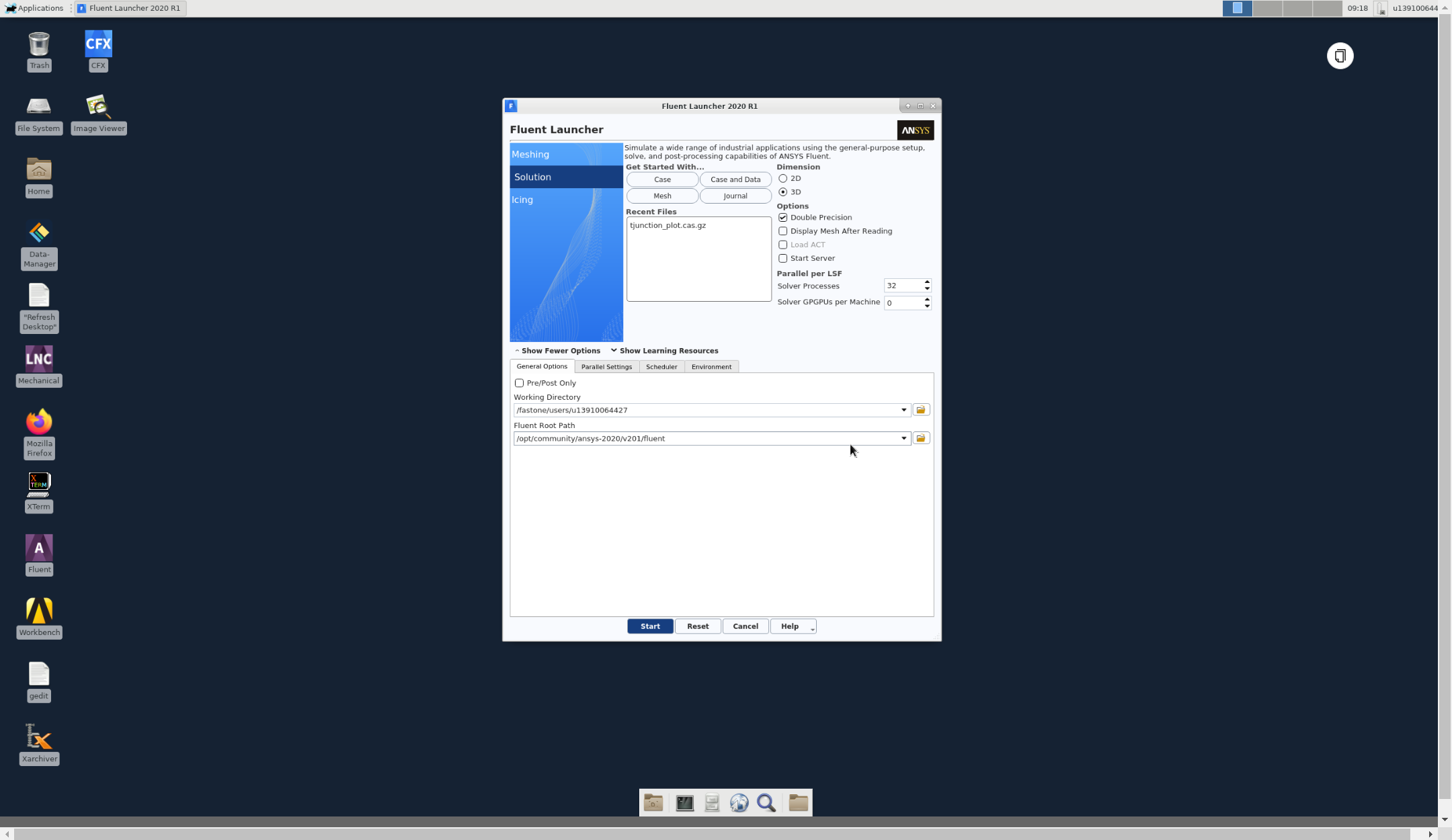The height and width of the screenshot is (840, 1452).
Task: Open Xarchiver desktop icon
Action: coord(39,745)
